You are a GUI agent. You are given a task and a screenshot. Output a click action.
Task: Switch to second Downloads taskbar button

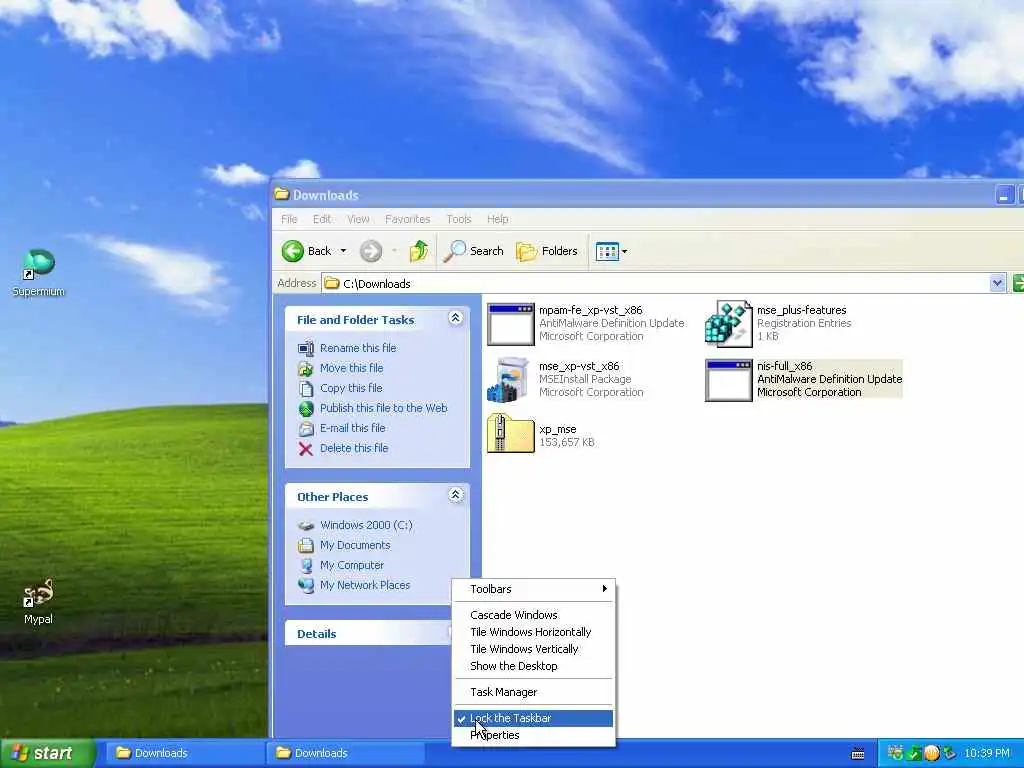pyautogui.click(x=344, y=753)
